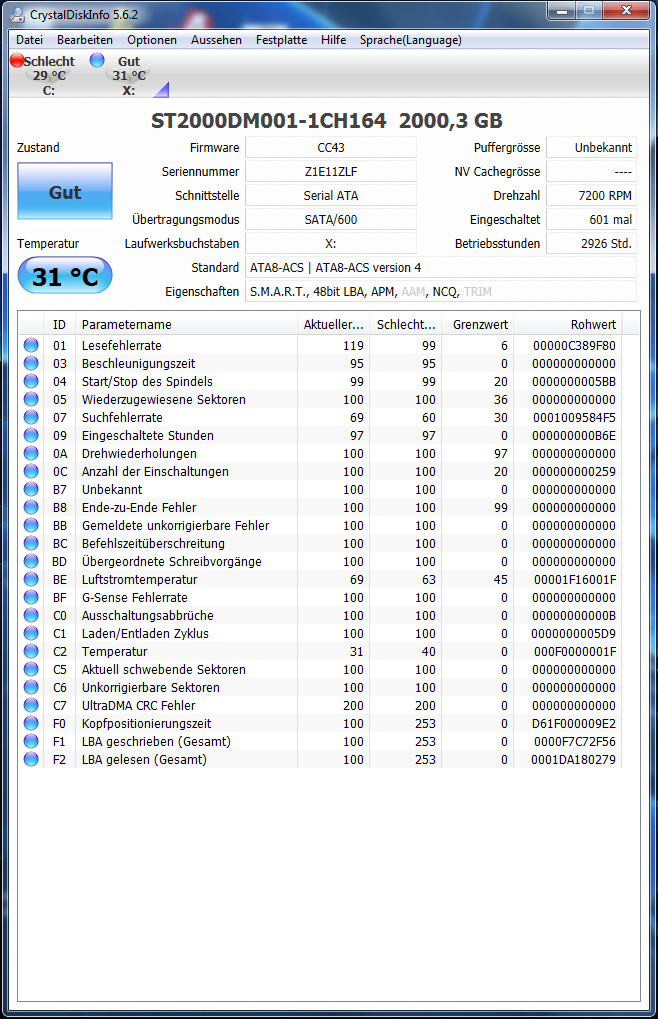Click the Firmware field CC43
658x1019 pixels.
[331, 148]
